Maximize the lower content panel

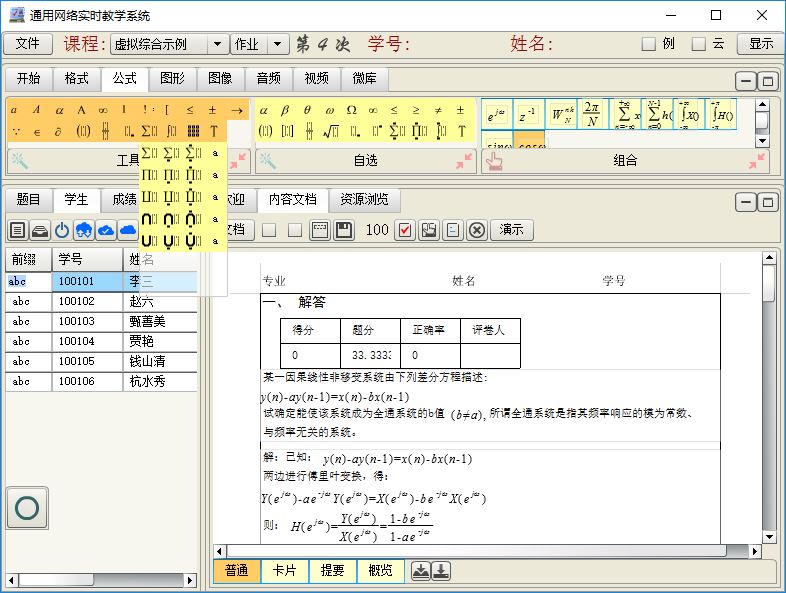pos(767,202)
